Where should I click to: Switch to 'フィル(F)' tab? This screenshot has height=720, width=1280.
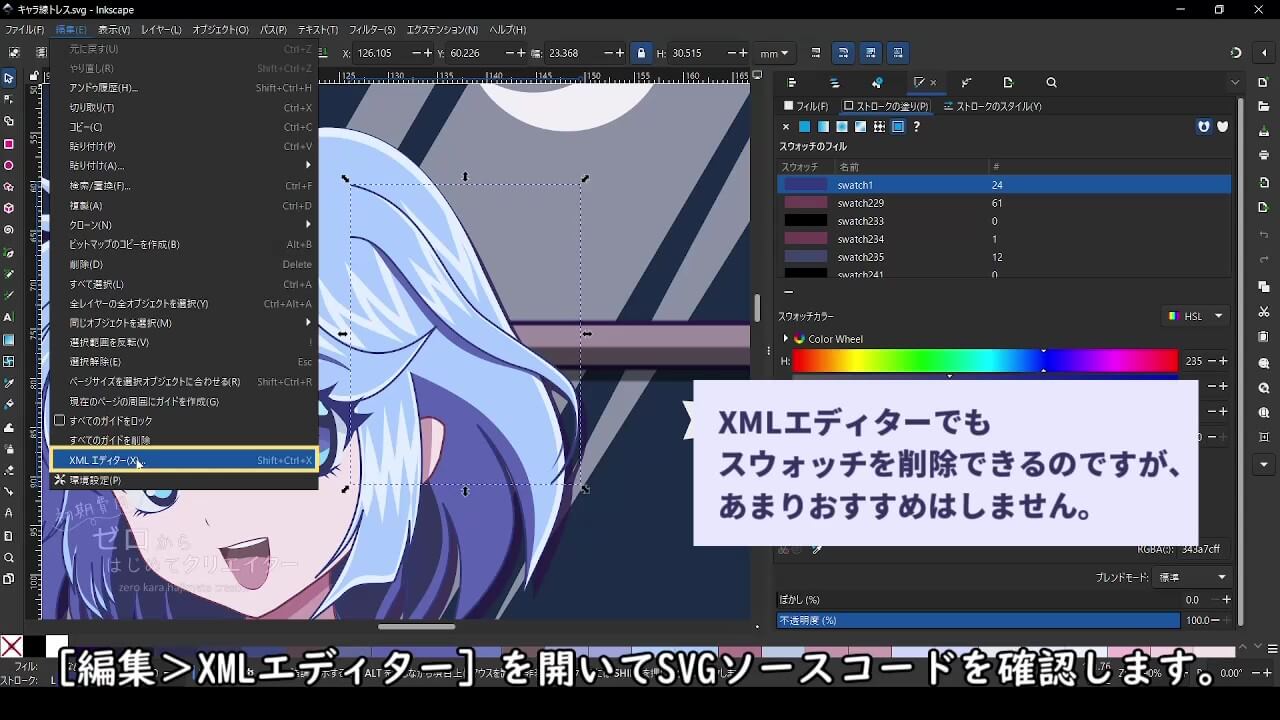pos(806,106)
